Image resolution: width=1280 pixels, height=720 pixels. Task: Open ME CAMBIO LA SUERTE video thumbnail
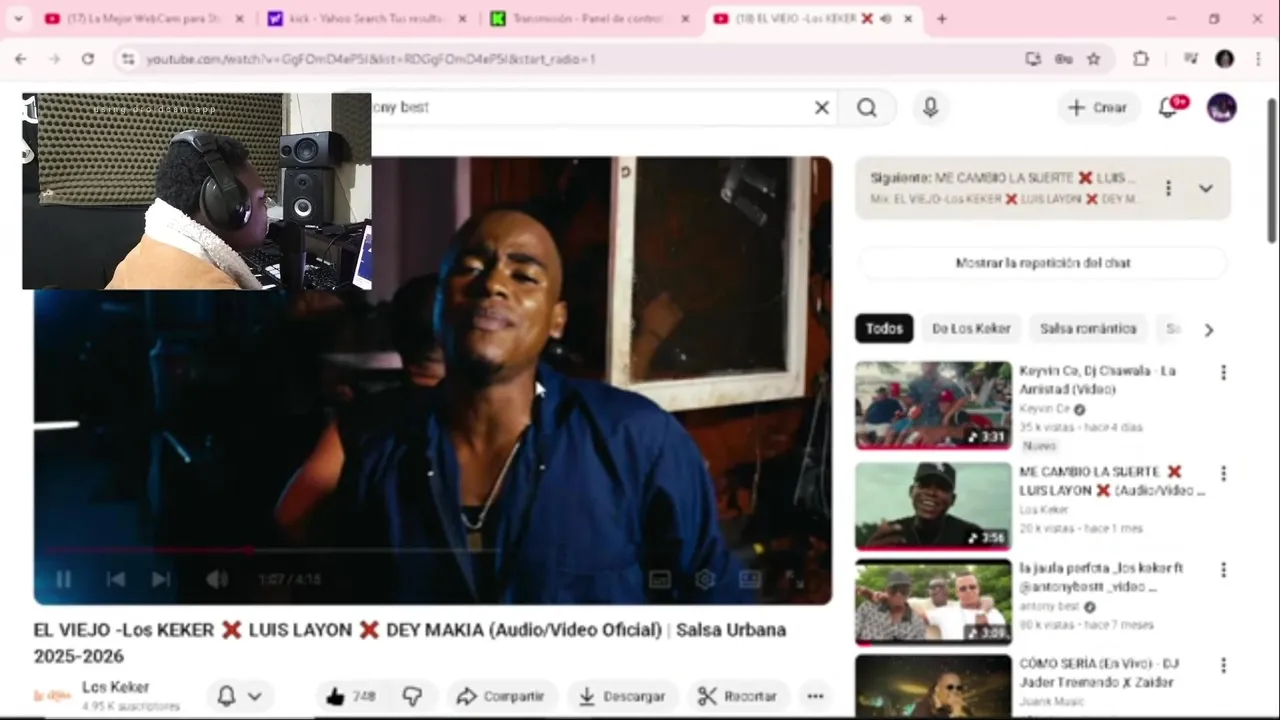pyautogui.click(x=933, y=506)
